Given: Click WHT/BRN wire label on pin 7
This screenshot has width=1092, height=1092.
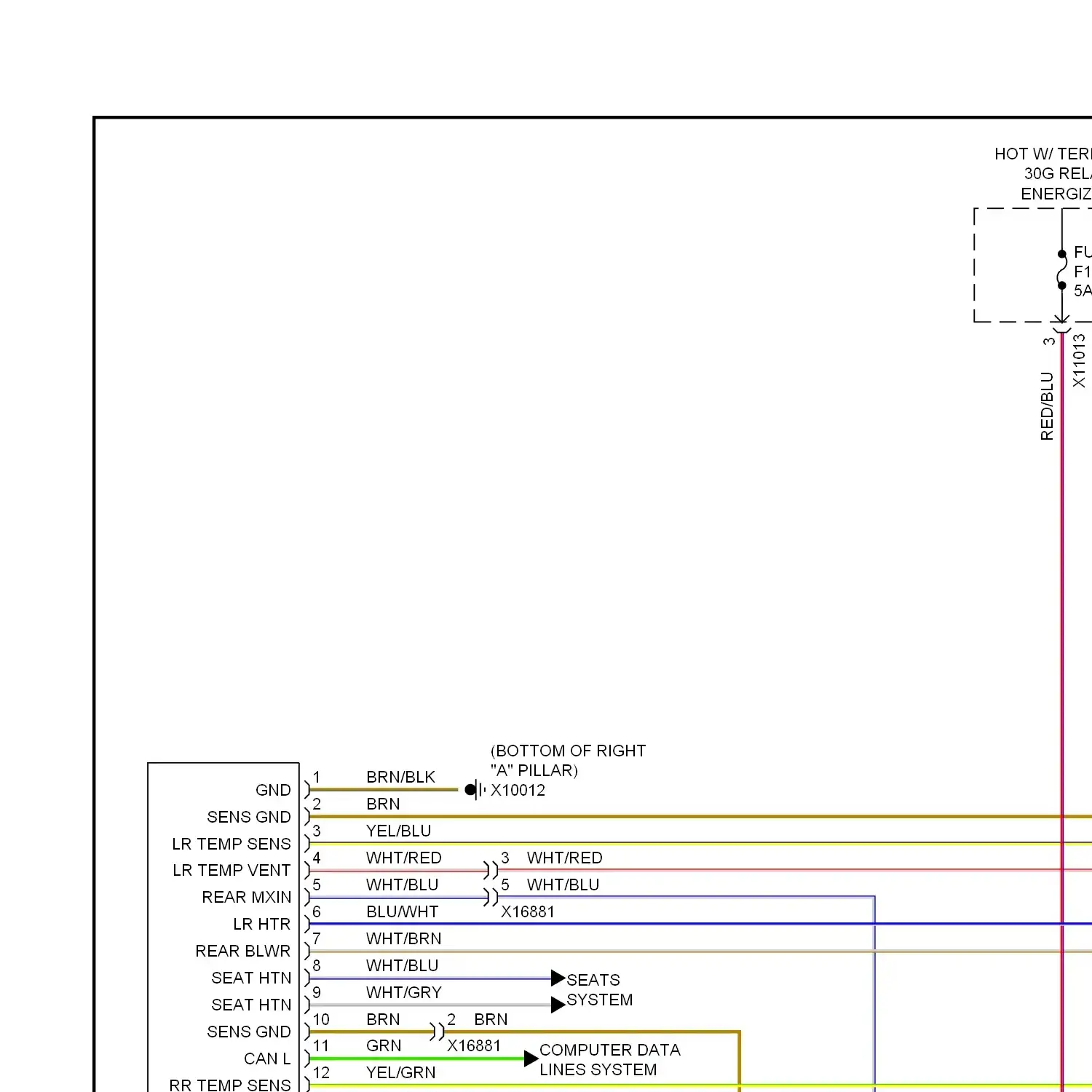Looking at the screenshot, I should [403, 938].
